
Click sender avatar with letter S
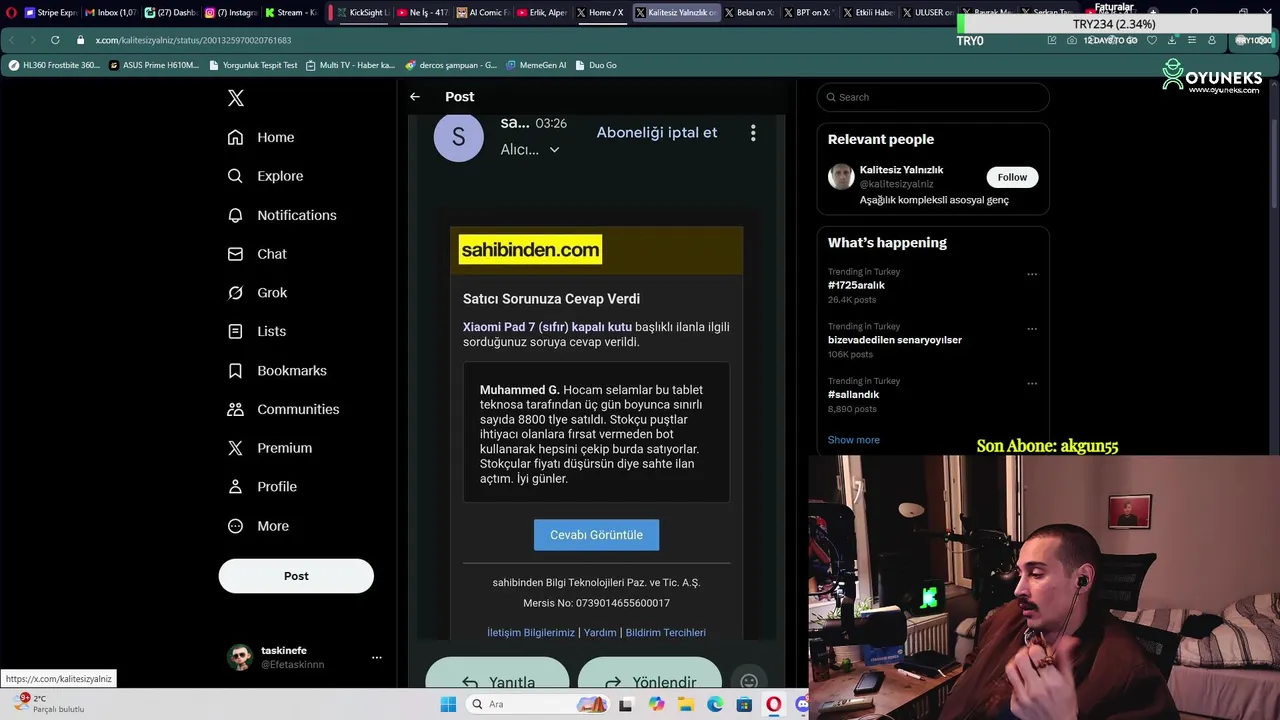coord(459,137)
